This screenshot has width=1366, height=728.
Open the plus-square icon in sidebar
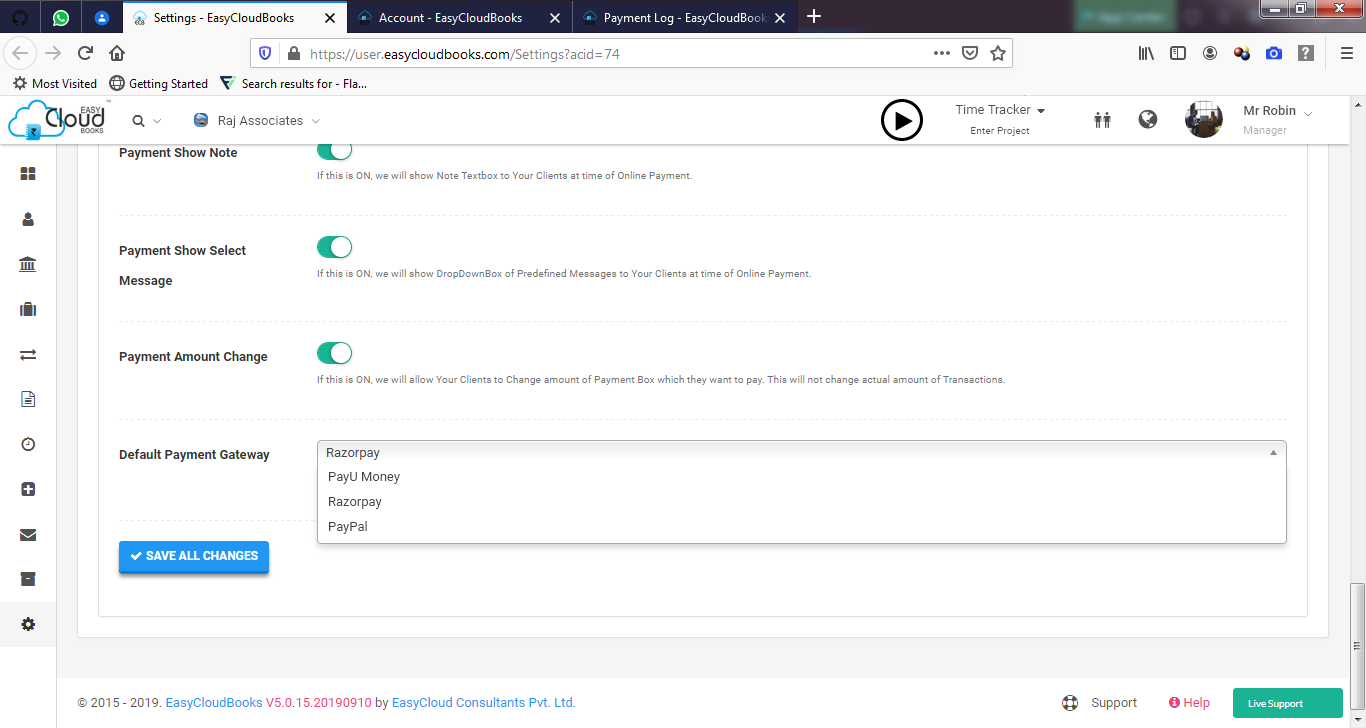(28, 489)
